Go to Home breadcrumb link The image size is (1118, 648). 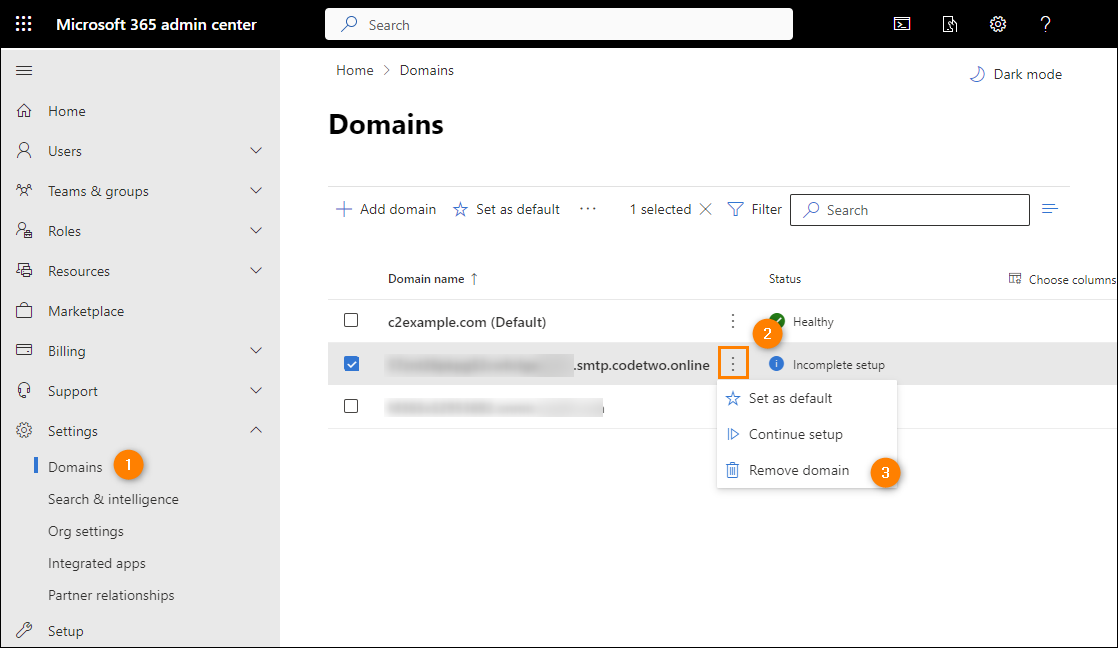(x=354, y=70)
